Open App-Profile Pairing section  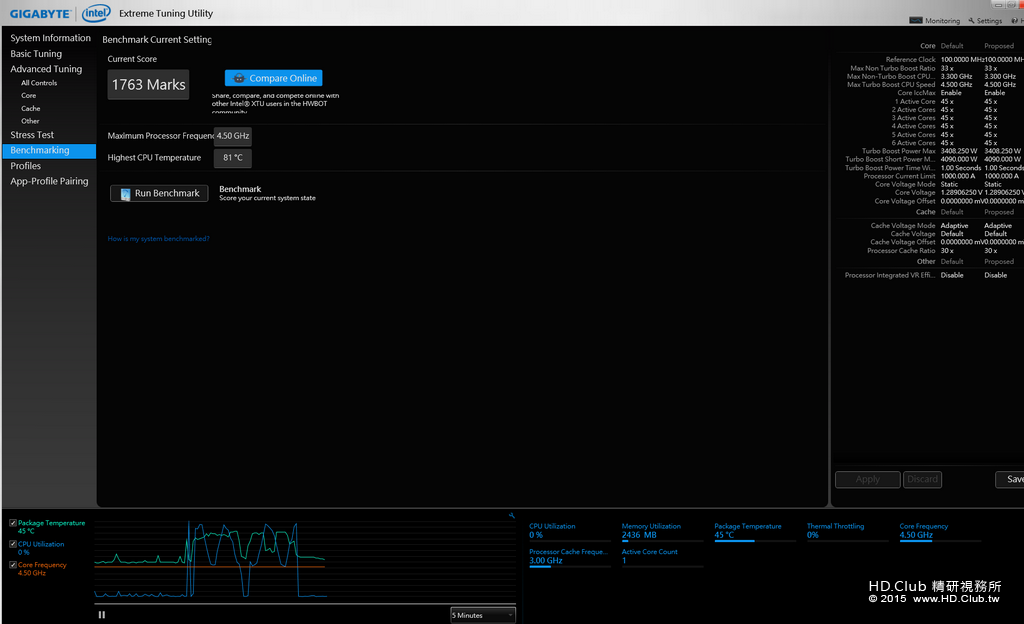point(49,181)
